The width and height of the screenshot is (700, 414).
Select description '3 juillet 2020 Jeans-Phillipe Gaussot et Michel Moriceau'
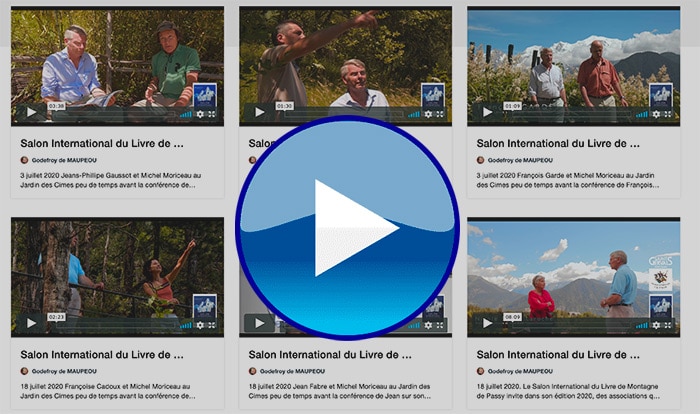click(111, 180)
